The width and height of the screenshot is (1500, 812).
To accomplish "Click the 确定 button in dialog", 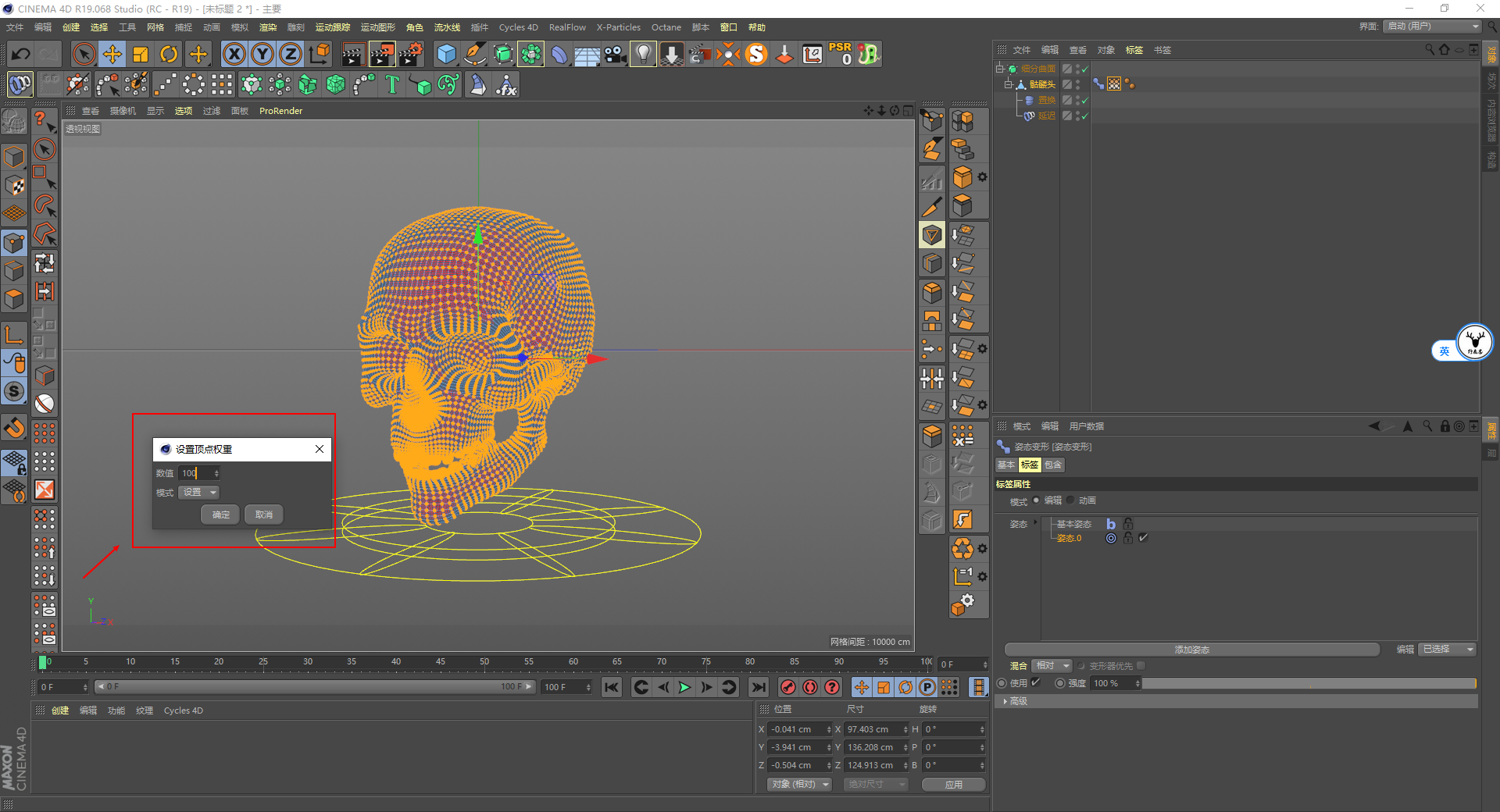I will [x=220, y=515].
